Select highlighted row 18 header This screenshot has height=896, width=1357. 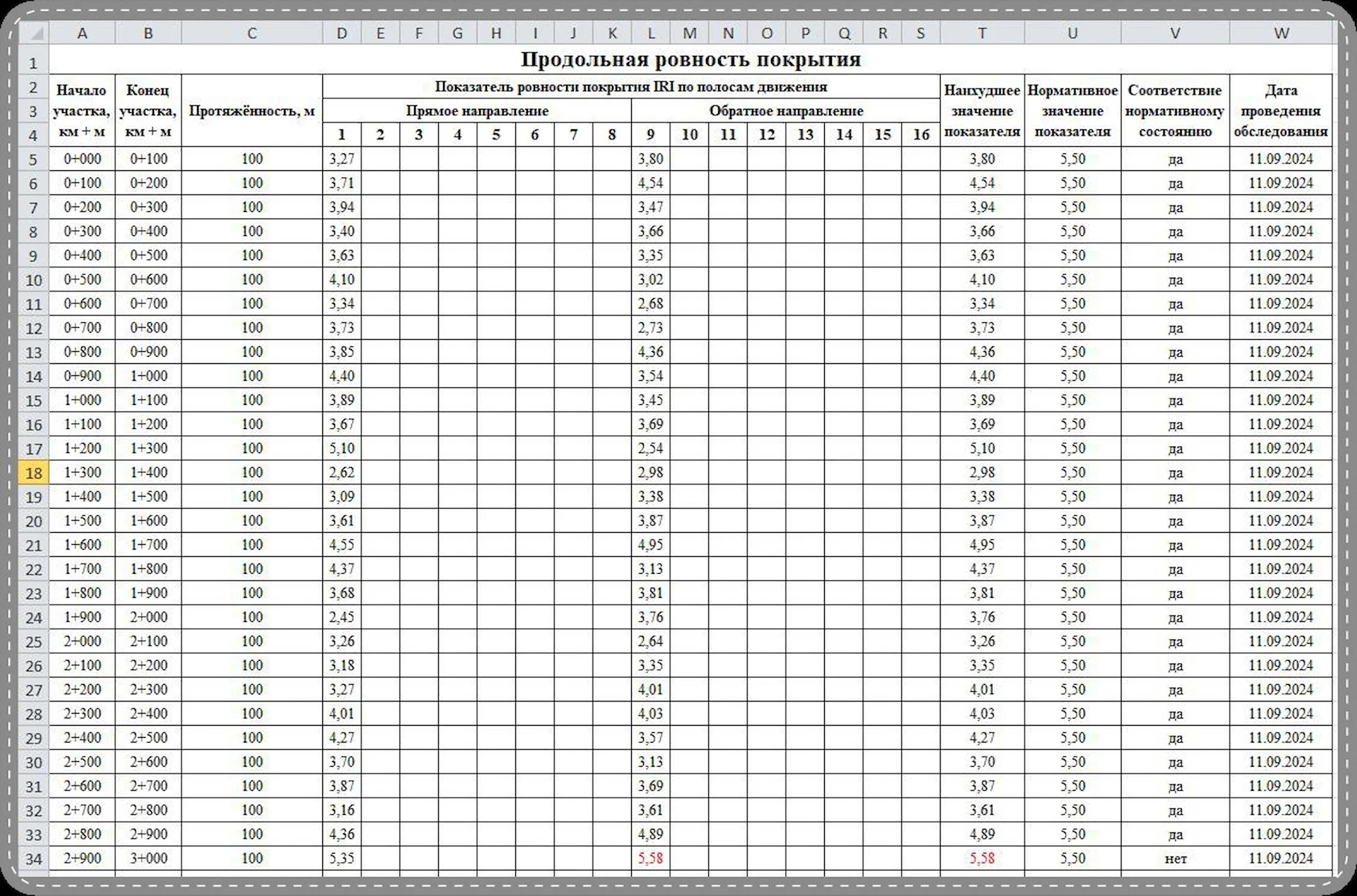33,473
